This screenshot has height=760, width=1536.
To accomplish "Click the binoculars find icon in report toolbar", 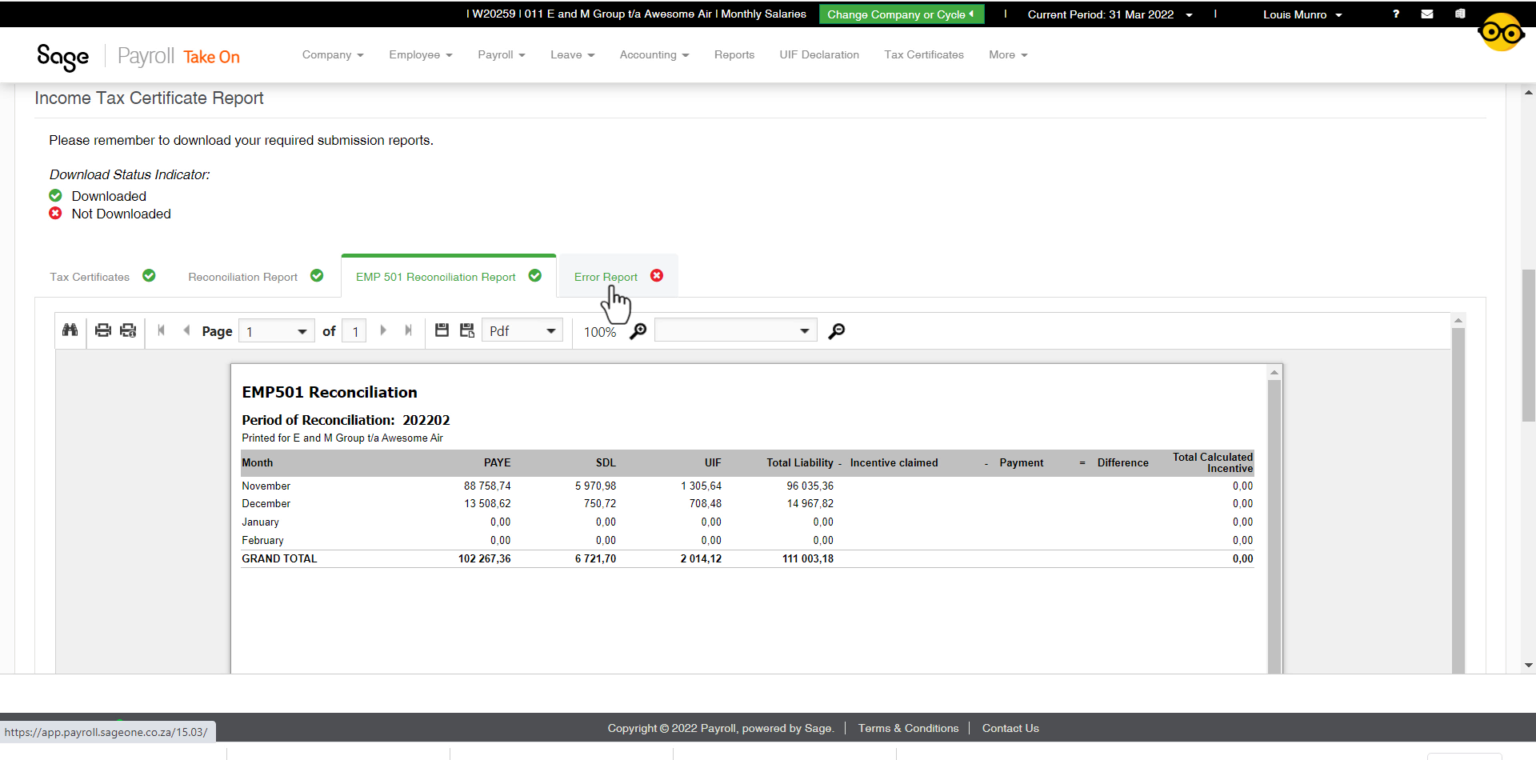I will [70, 331].
